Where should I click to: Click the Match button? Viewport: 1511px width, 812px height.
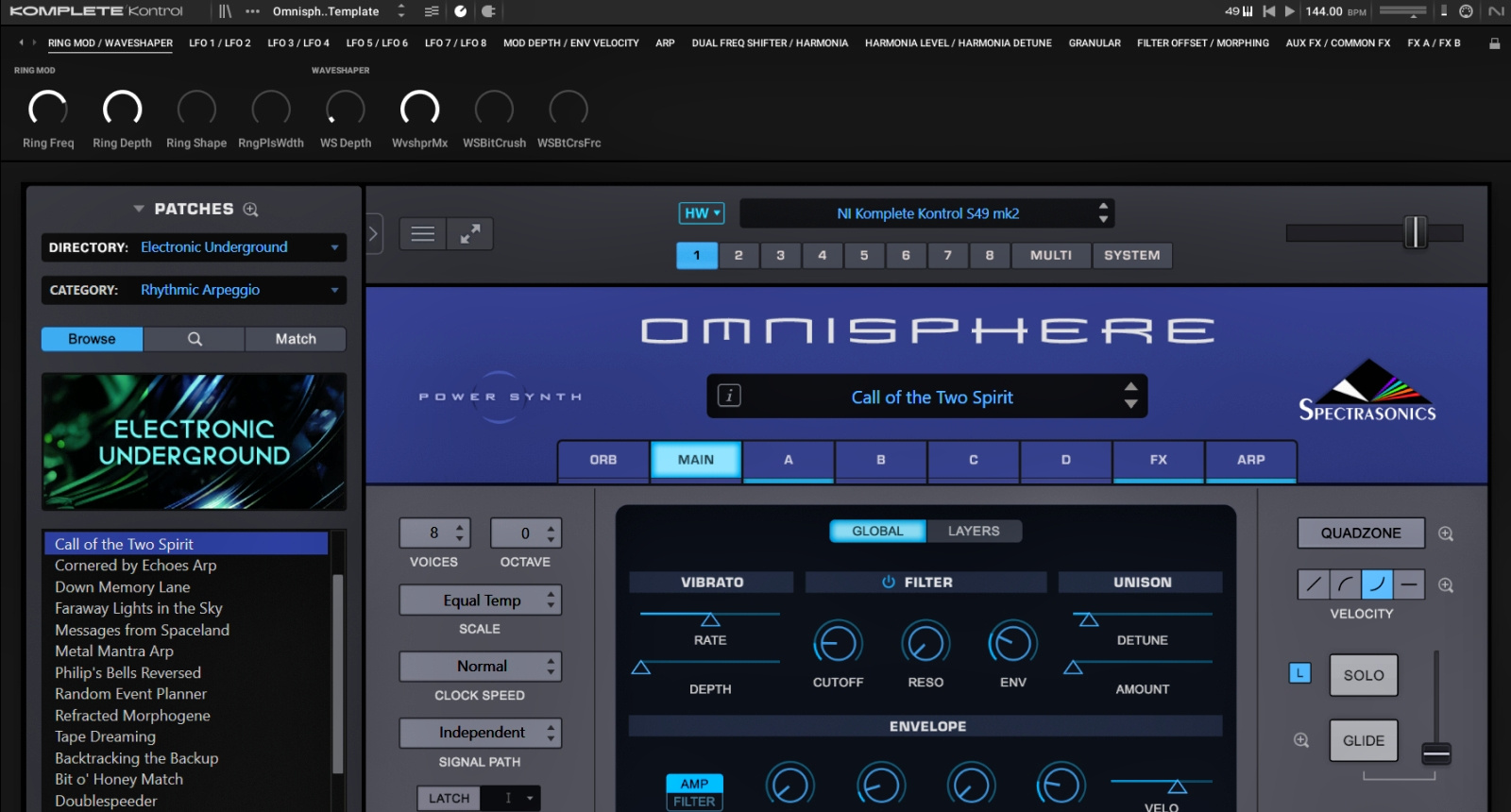(296, 339)
